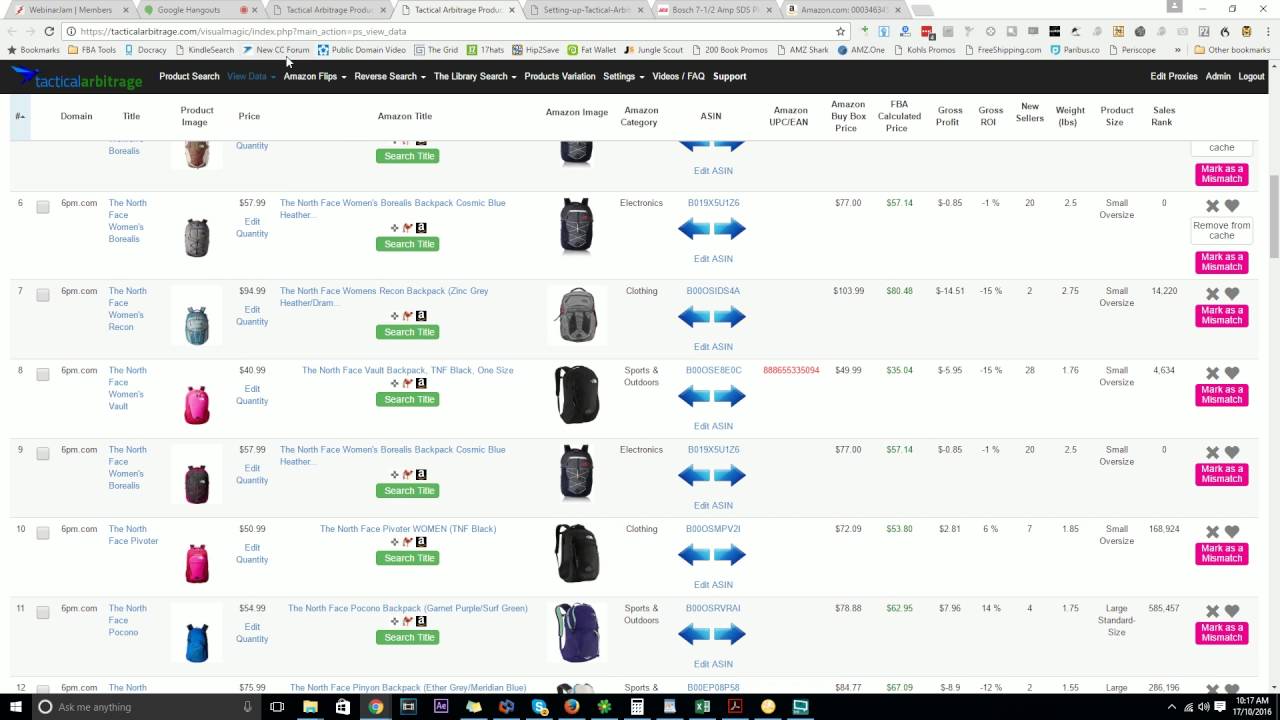Click the heart favorite icon in row 9
This screenshot has width=1280, height=720.
[x=1232, y=452]
